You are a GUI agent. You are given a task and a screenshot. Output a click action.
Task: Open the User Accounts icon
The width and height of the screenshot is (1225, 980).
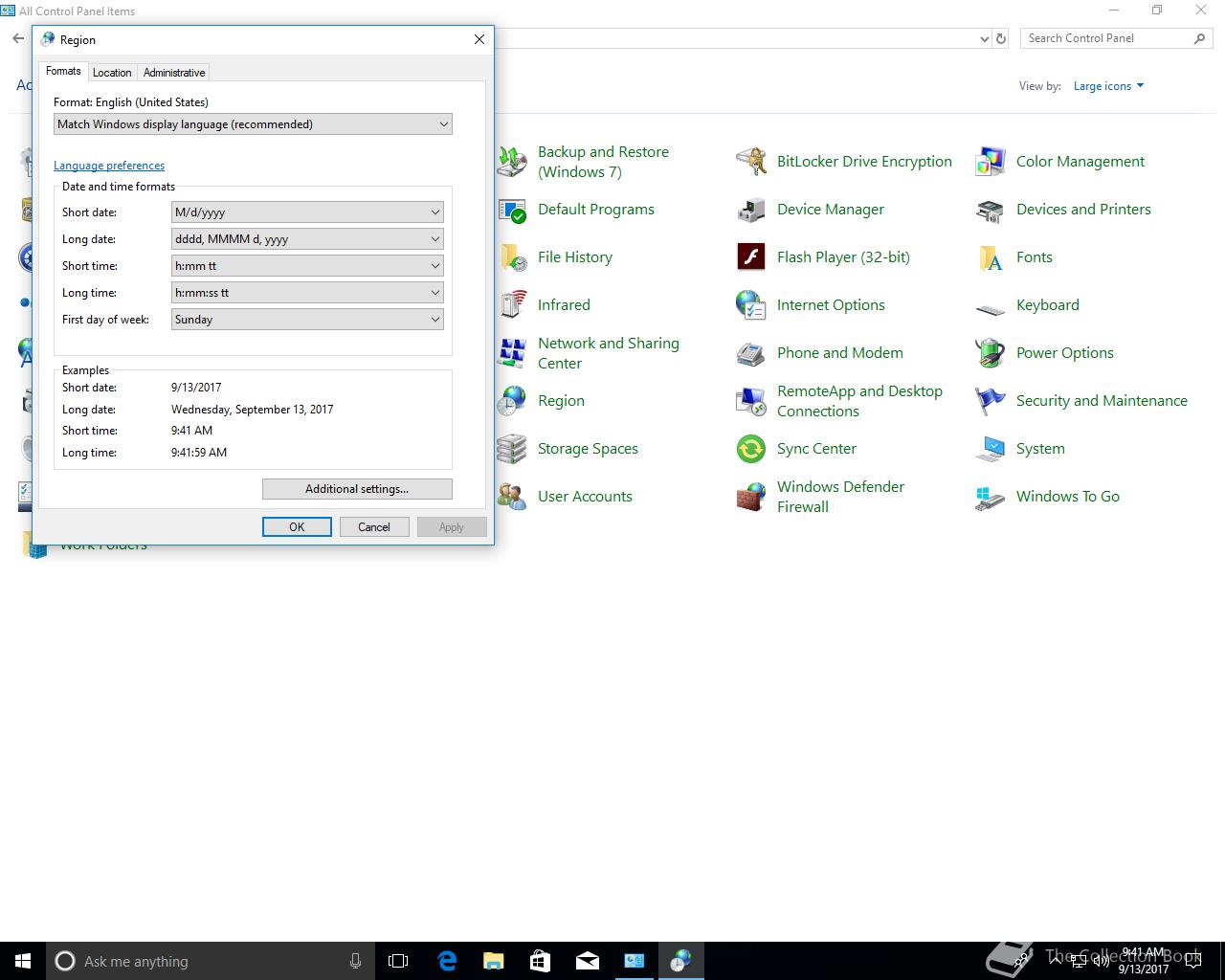(512, 497)
